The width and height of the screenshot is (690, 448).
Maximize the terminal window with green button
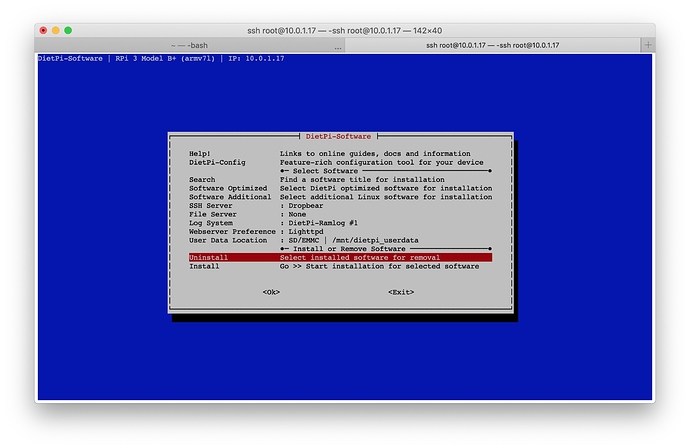tap(68, 30)
